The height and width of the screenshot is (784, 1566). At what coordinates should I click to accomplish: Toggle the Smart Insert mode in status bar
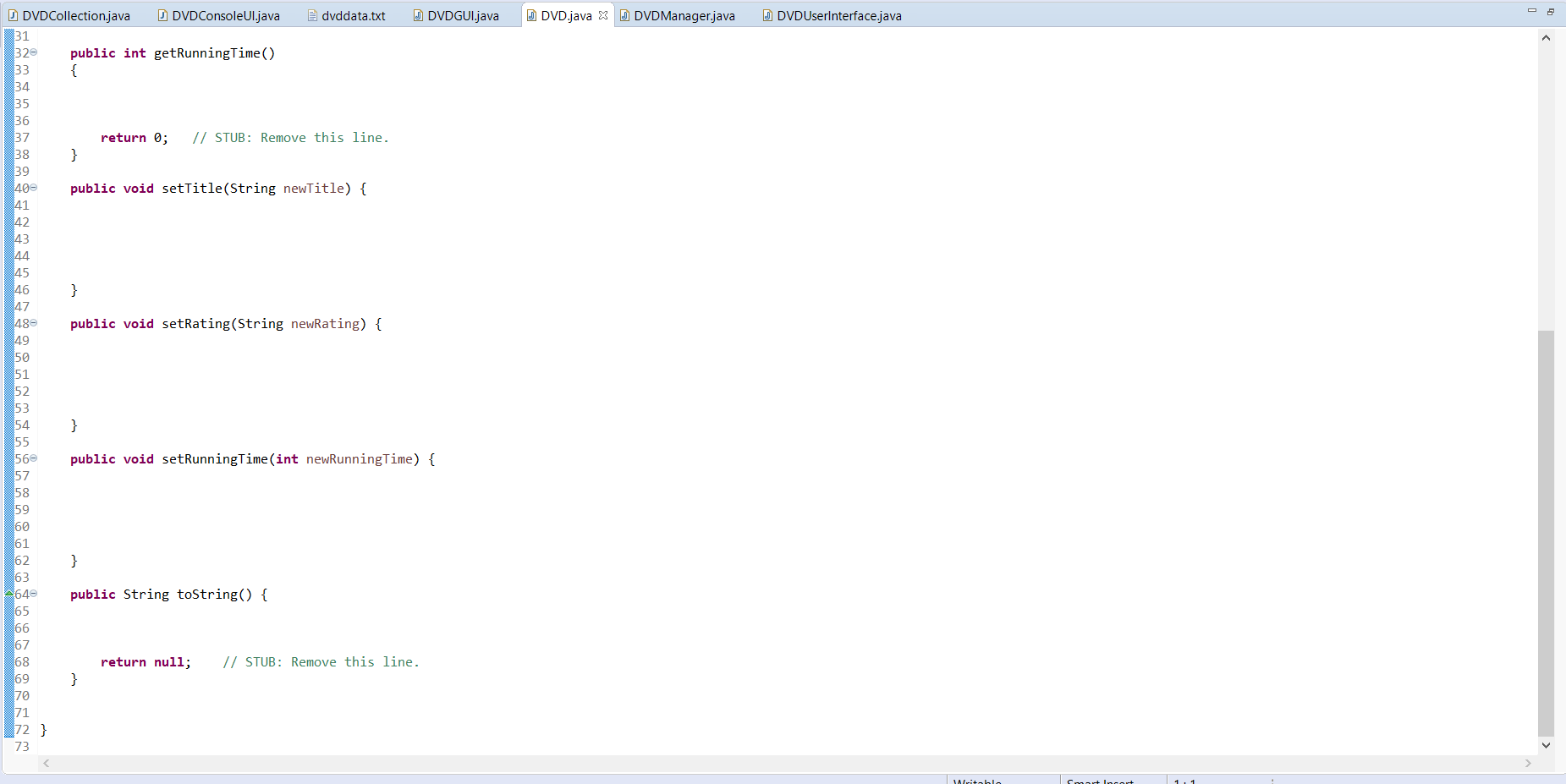point(1100,781)
